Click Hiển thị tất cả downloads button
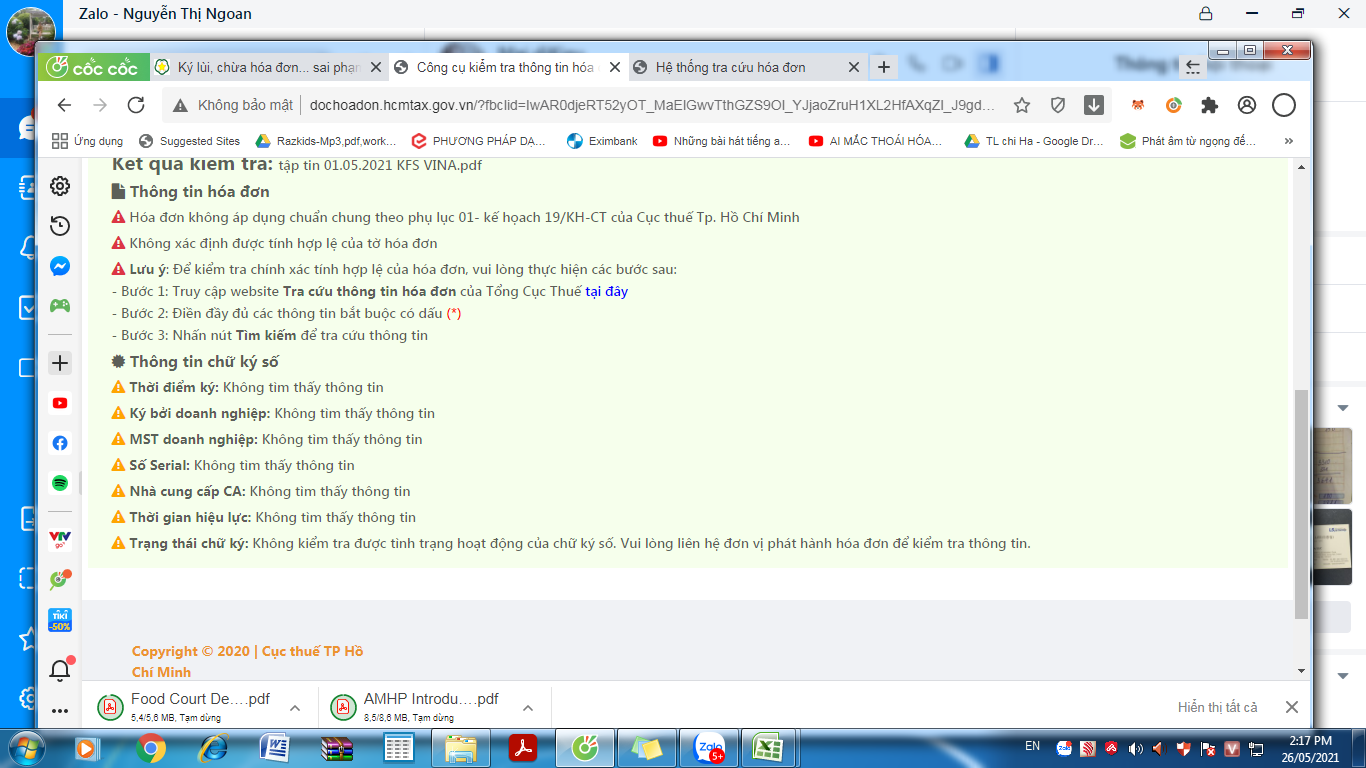 click(x=1217, y=707)
